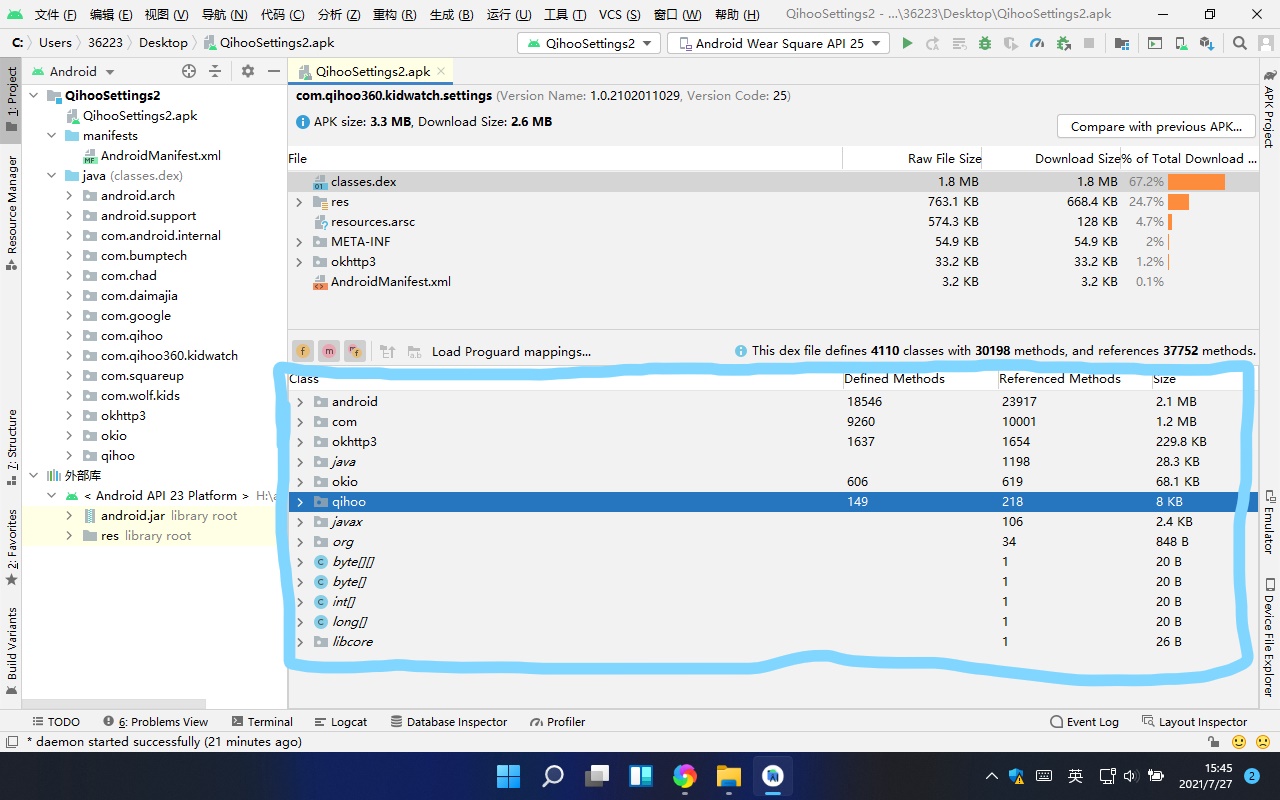Image resolution: width=1280 pixels, height=800 pixels.
Task: Open the Terminal tool window
Action: [262, 721]
